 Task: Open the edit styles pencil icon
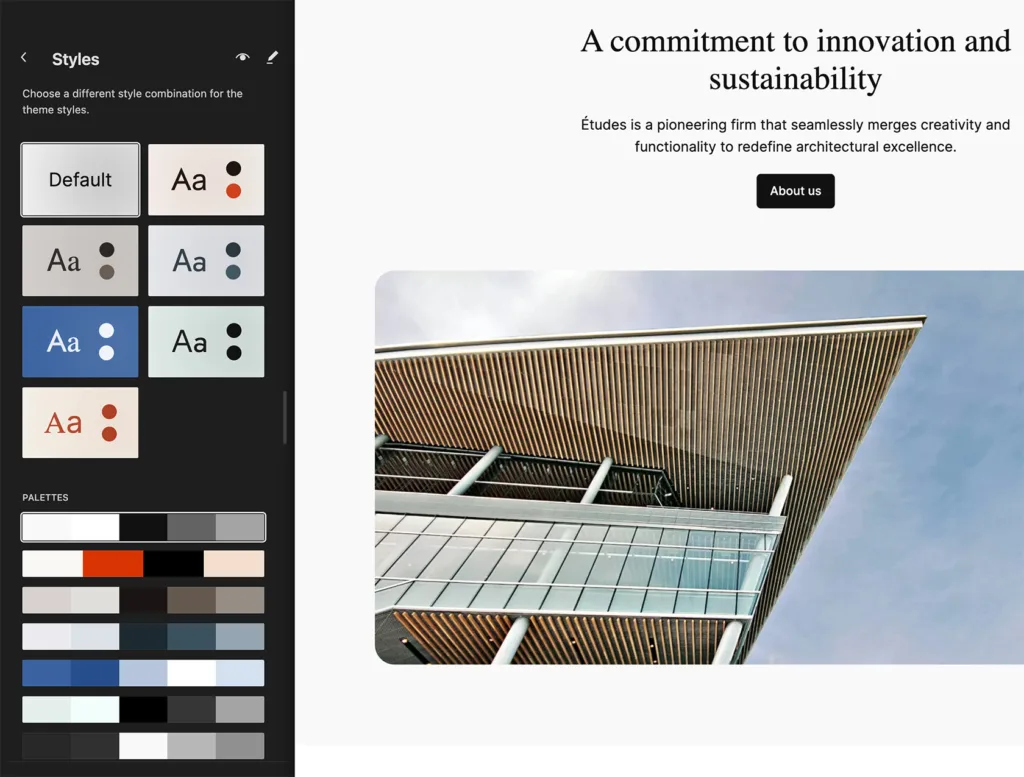coord(272,58)
